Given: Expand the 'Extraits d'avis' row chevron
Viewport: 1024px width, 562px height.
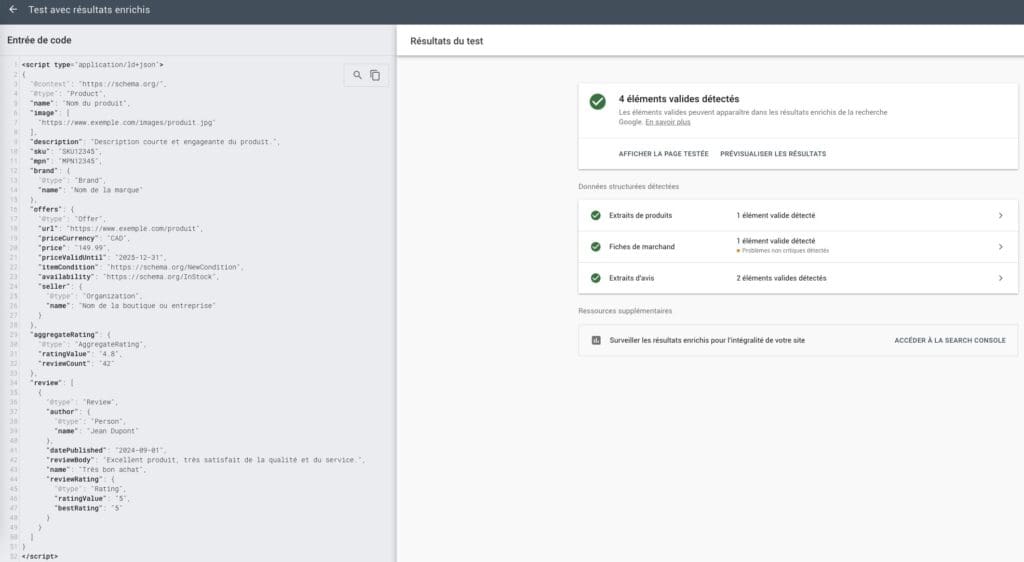Looking at the screenshot, I should pos(1000,278).
